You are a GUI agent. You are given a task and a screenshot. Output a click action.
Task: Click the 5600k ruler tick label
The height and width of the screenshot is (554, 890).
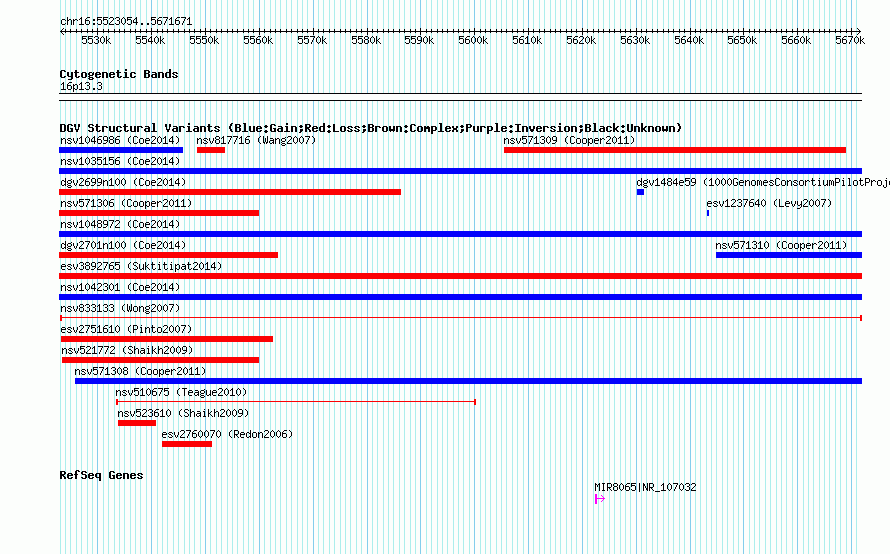[x=473, y=40]
